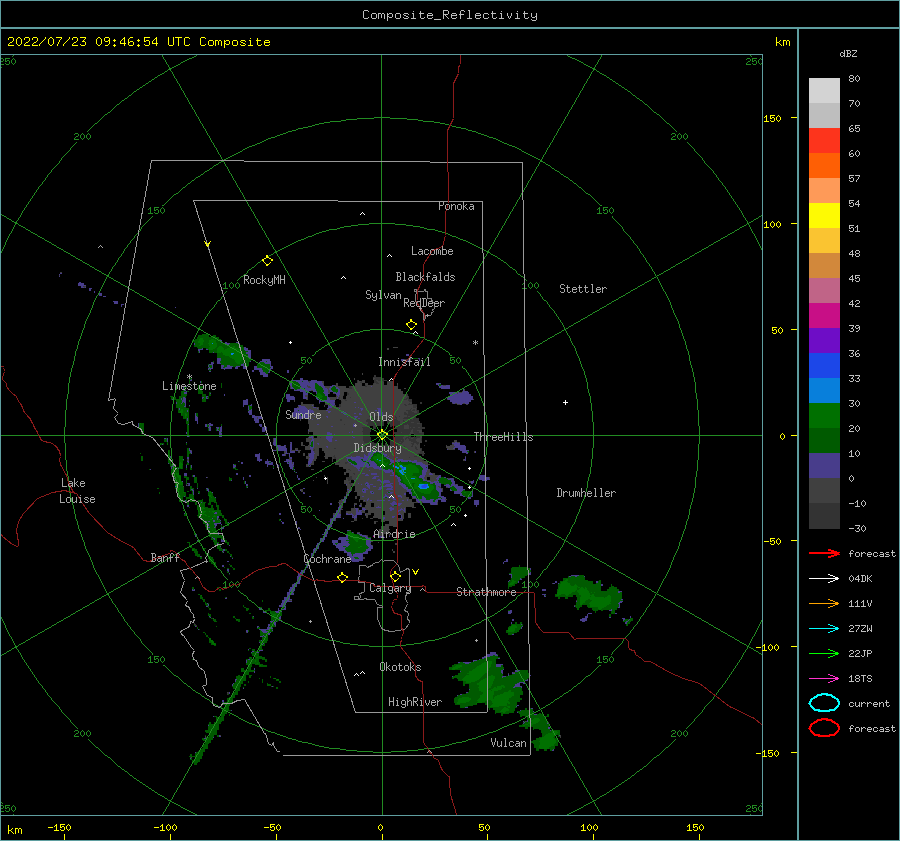Click the Cochrane label
The height and width of the screenshot is (841, 900).
327,559
